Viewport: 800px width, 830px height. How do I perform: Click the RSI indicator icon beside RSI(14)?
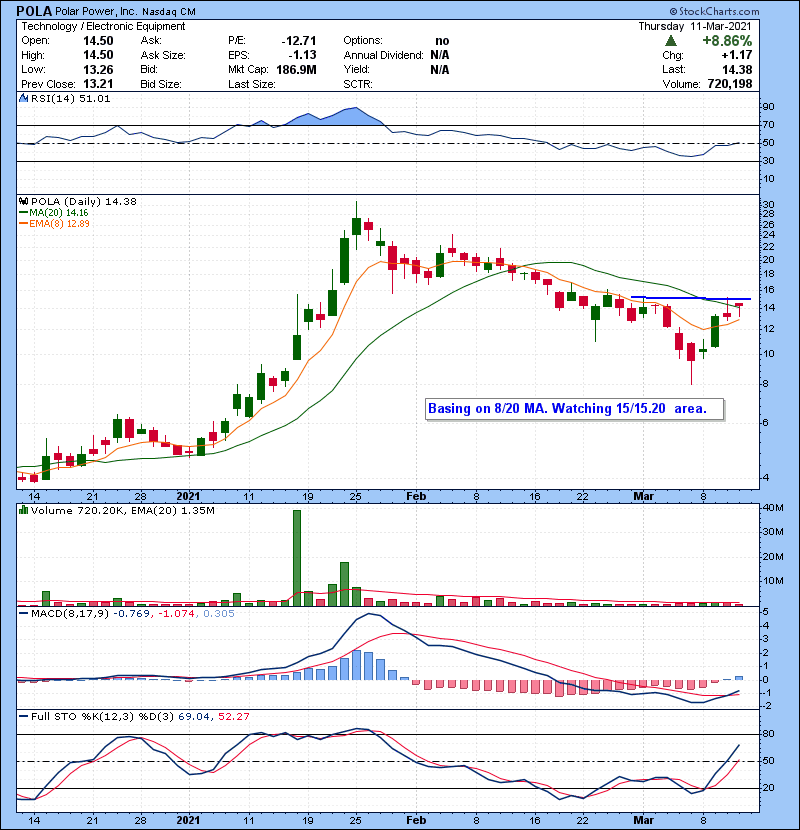pyautogui.click(x=23, y=98)
